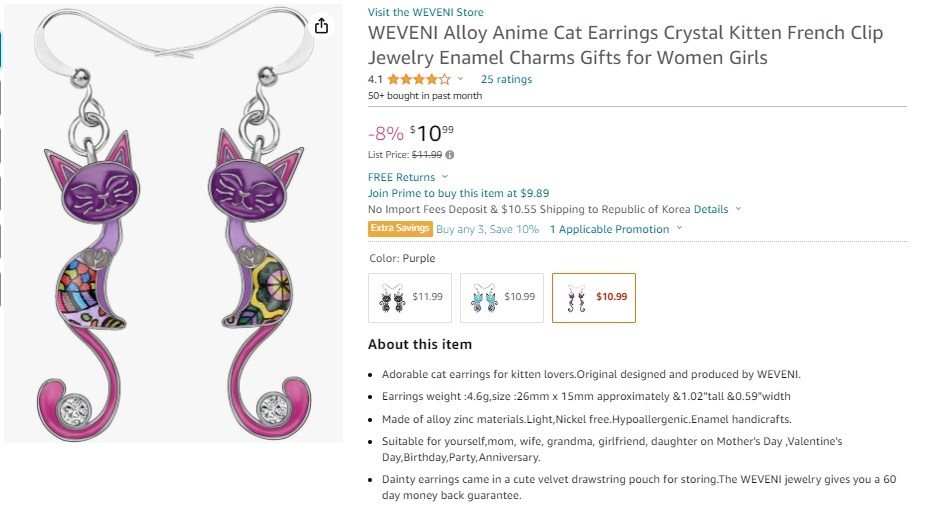Screen dimensions: 926x519
Task: Expand shipping Details chevron
Action: point(739,209)
